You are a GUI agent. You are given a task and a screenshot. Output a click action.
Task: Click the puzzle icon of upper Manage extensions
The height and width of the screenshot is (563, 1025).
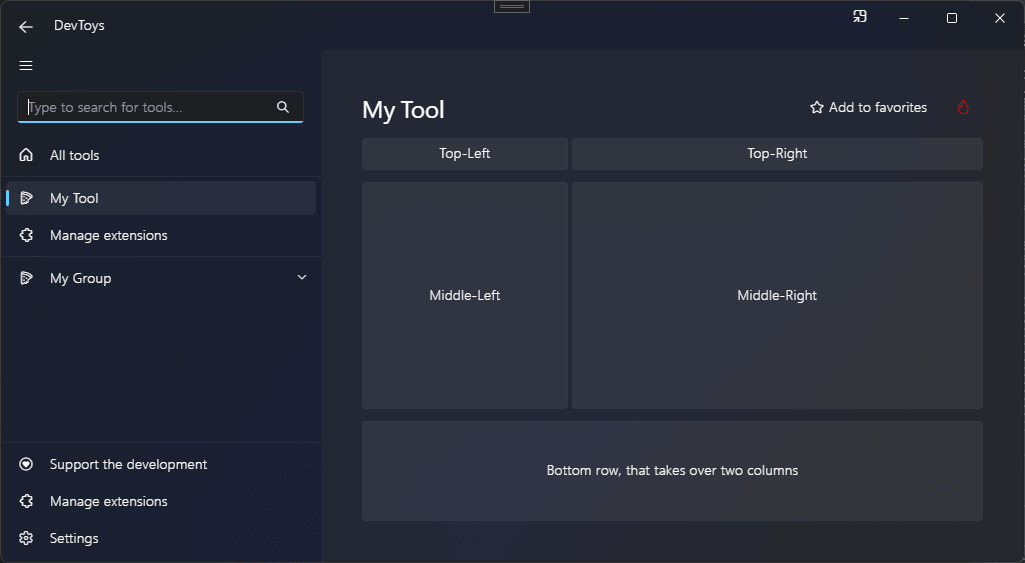[x=26, y=235]
